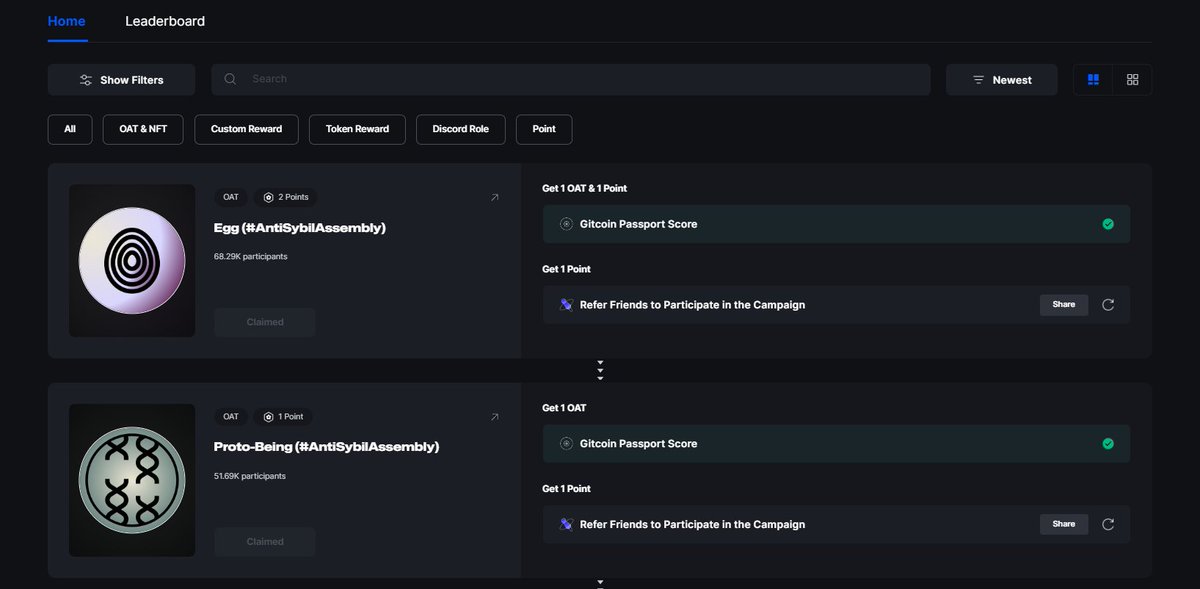Click the sort lines icon beside Newest

979,80
